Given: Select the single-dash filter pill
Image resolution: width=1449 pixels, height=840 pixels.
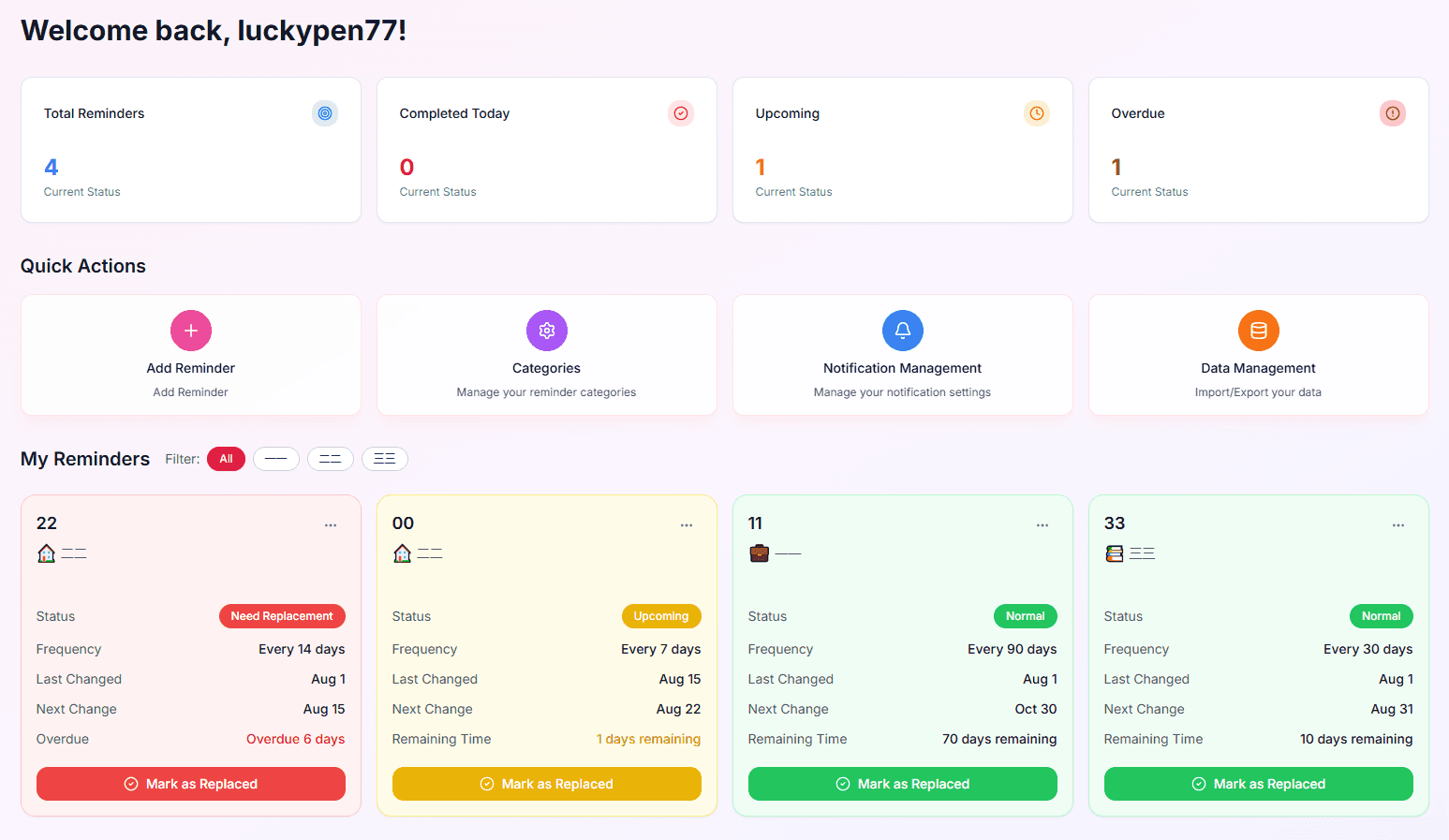Looking at the screenshot, I should tap(276, 459).
